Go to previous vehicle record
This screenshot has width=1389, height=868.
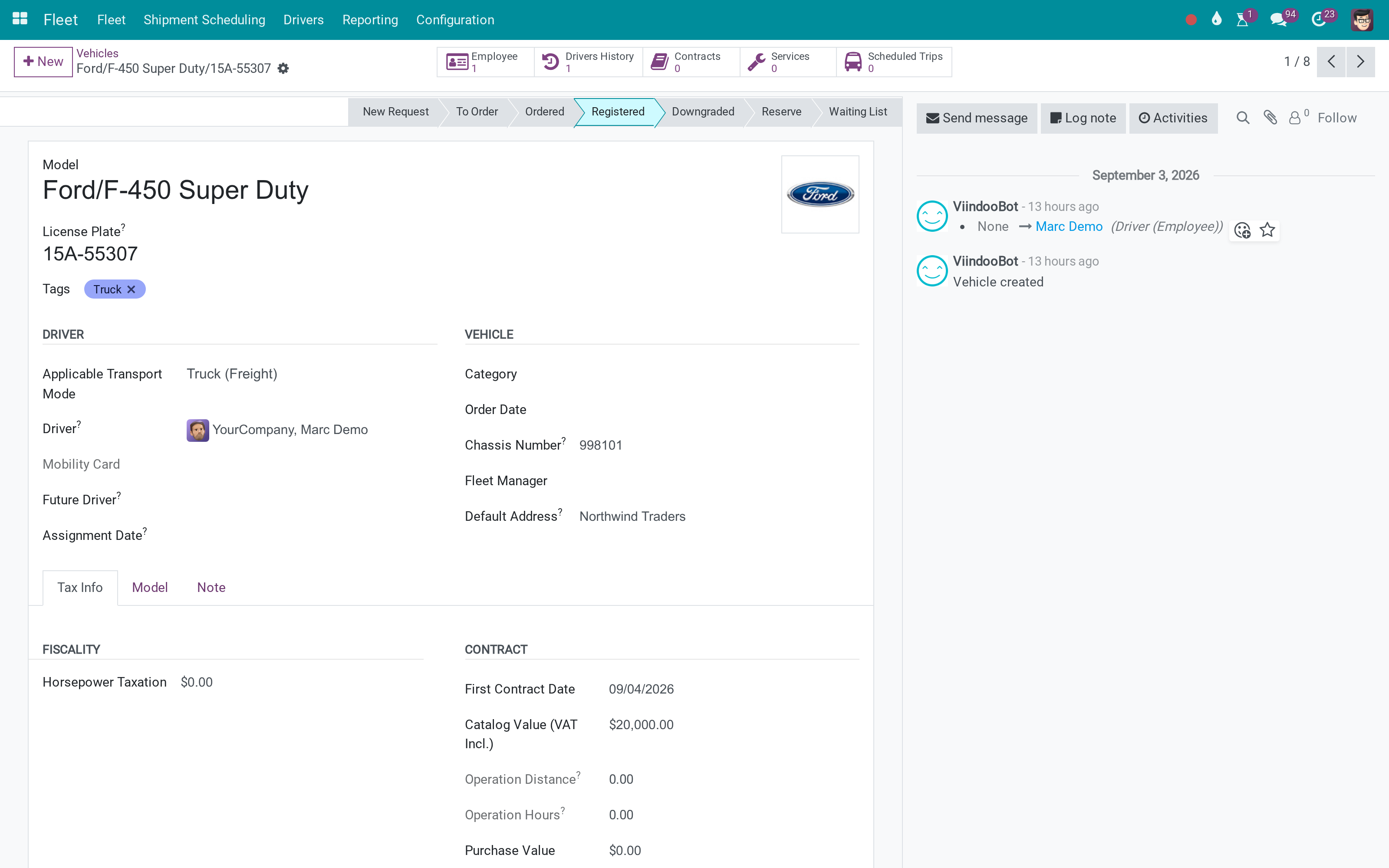[1331, 62]
